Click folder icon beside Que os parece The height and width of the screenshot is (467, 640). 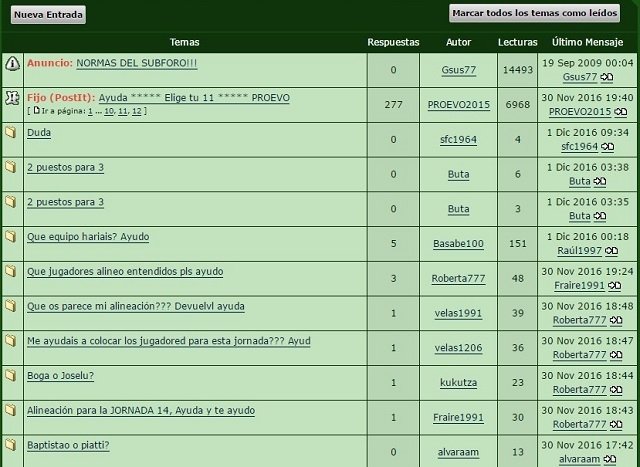tap(11, 306)
